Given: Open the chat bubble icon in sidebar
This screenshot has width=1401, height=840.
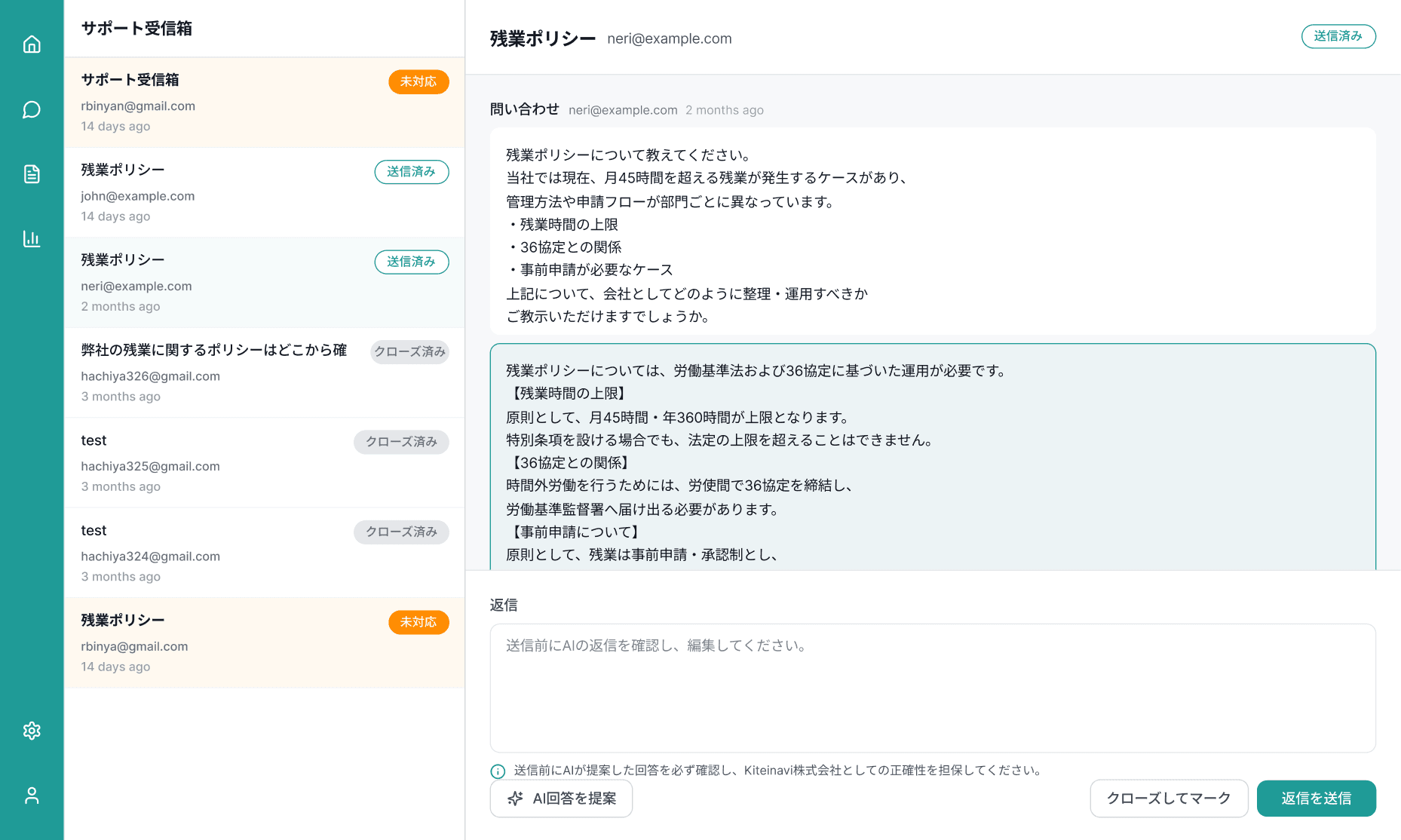Looking at the screenshot, I should coord(32,110).
